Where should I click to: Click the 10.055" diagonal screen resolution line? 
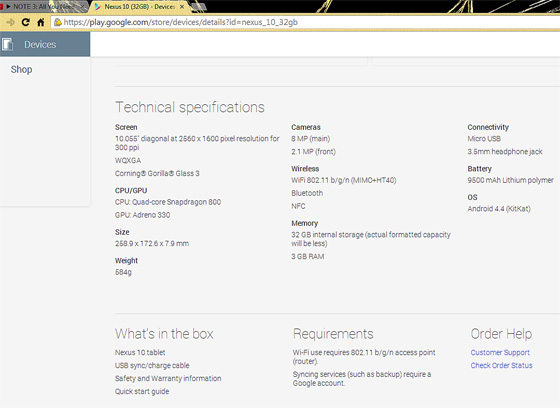pos(197,143)
